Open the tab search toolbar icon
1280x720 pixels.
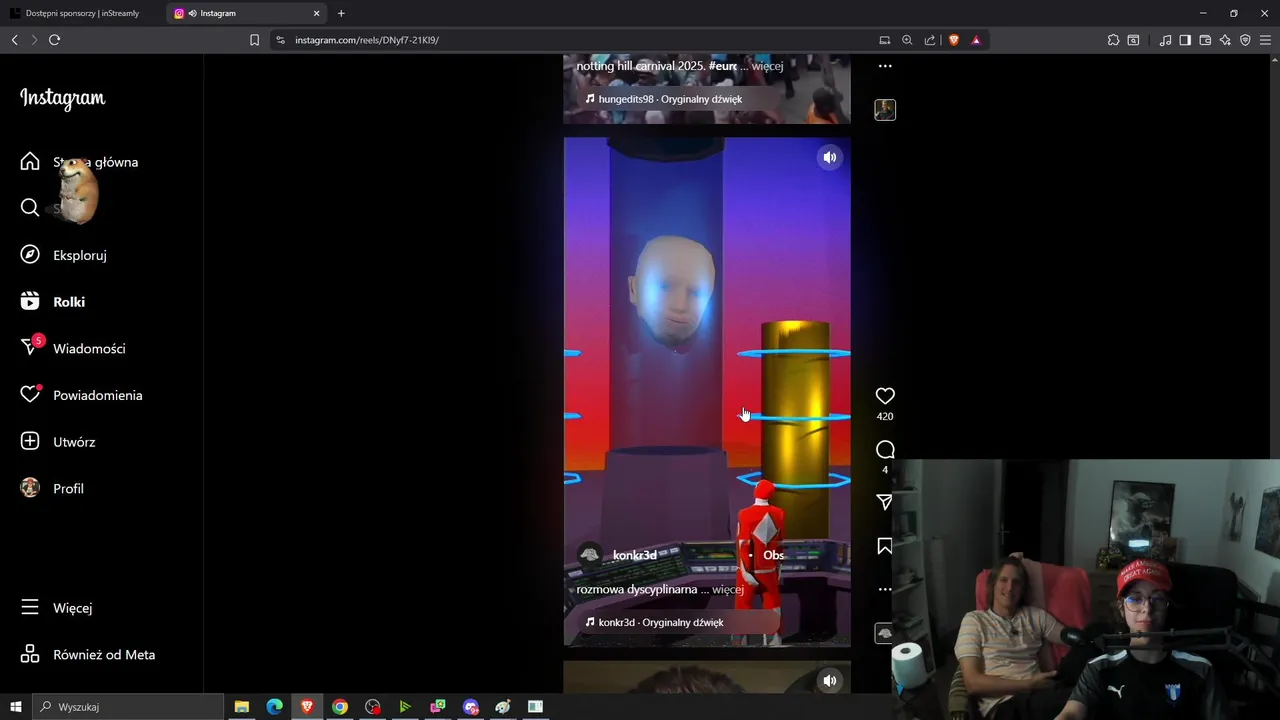point(1133,40)
